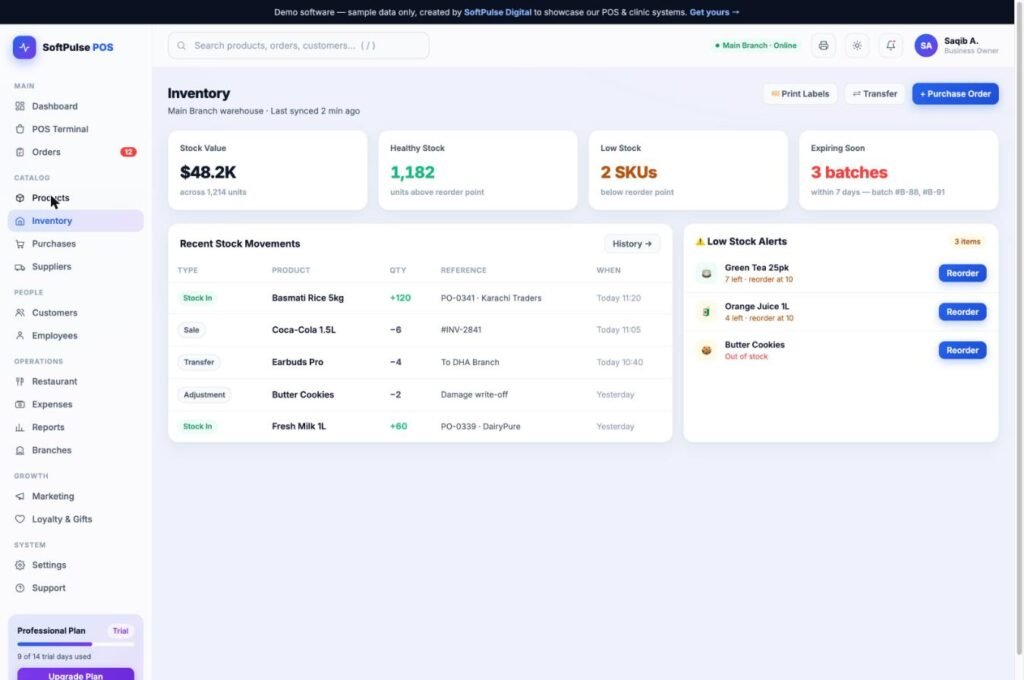Screen dimensions: 1024x680
Task: Click the red Orders count badge
Action: click(x=128, y=152)
